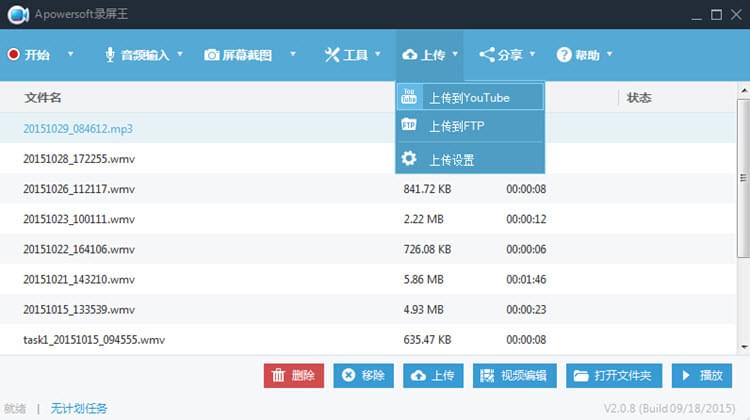Click the question mark help icon
Image resolution: width=750 pixels, height=420 pixels.
(x=564, y=55)
